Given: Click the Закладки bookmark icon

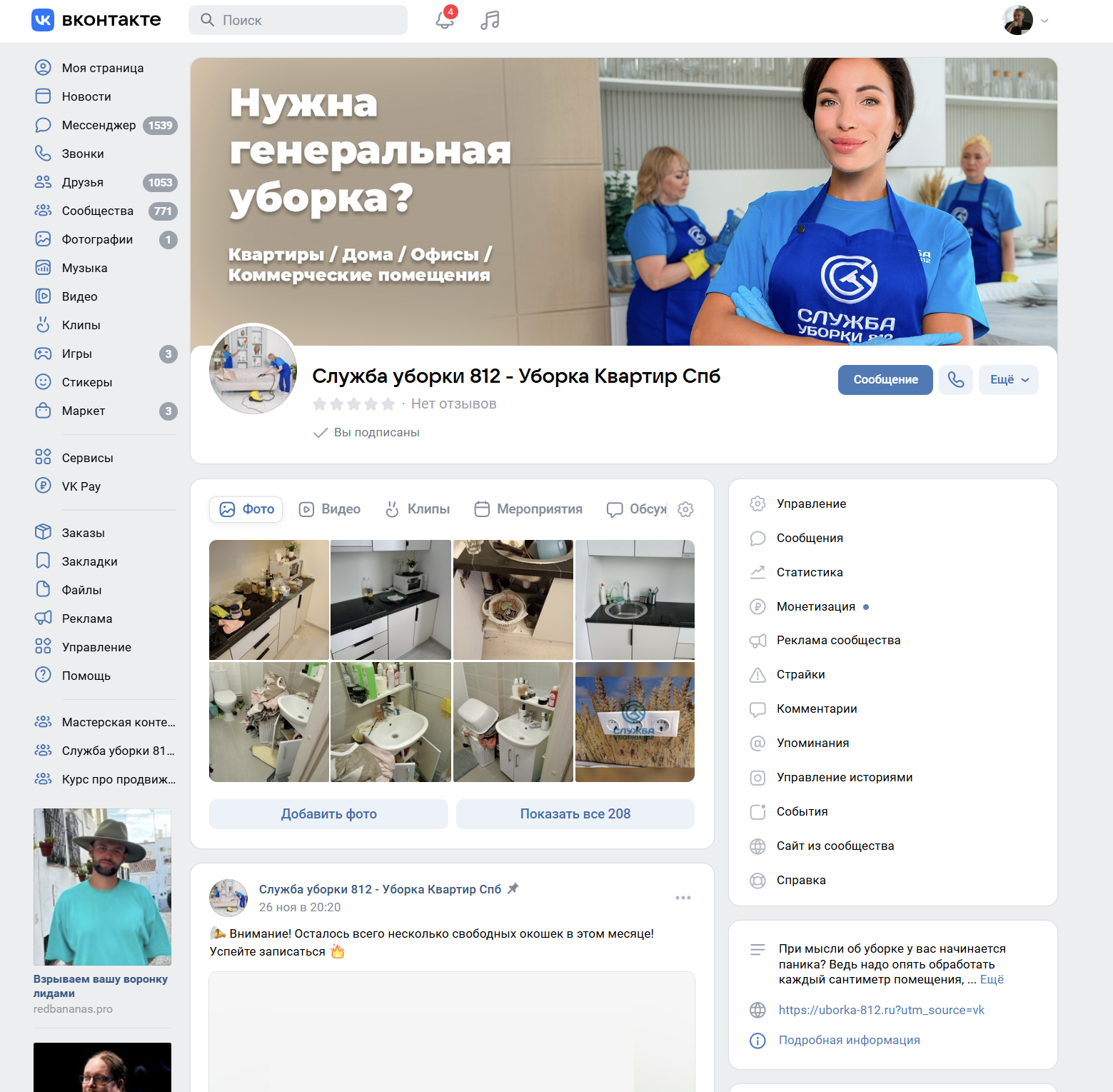Looking at the screenshot, I should point(43,561).
